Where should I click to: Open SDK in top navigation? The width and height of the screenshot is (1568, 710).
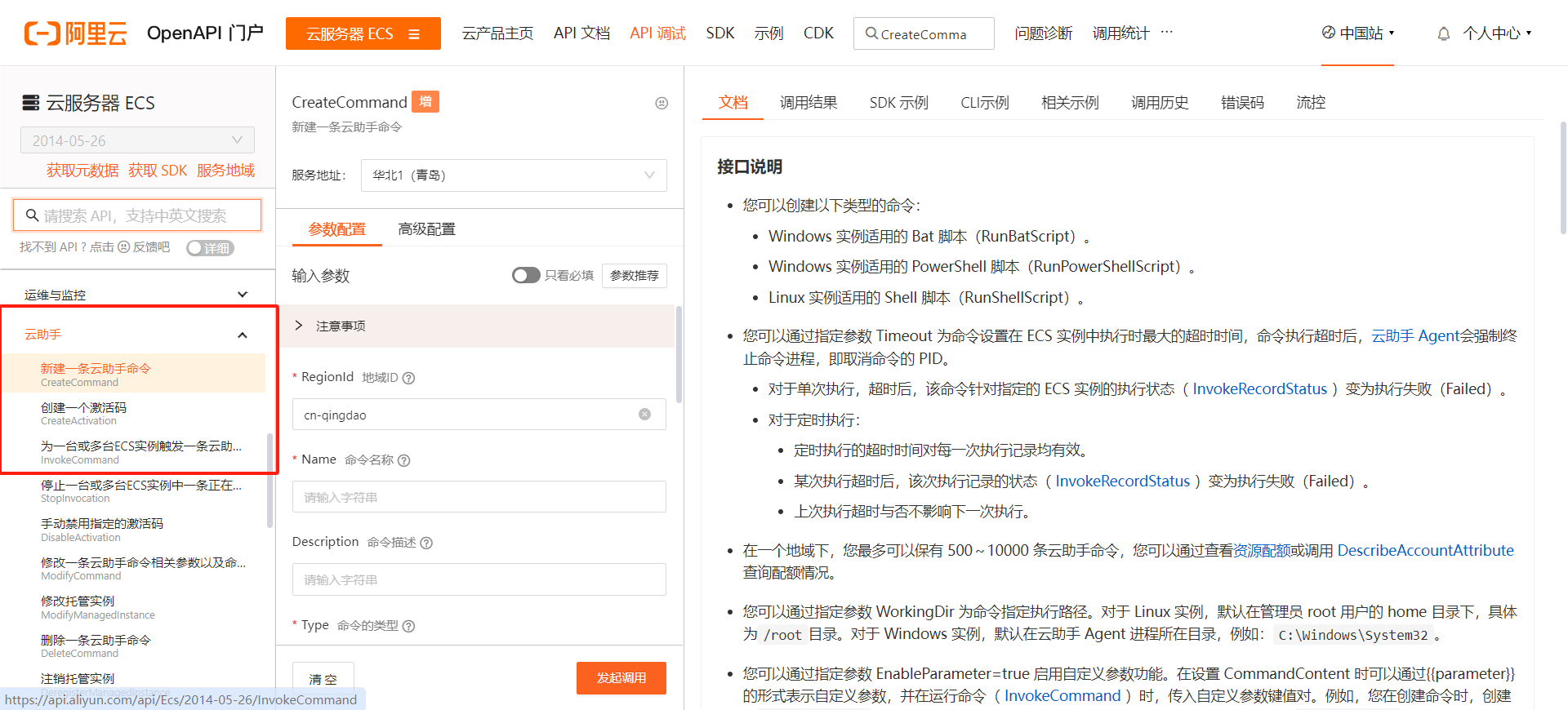[720, 33]
